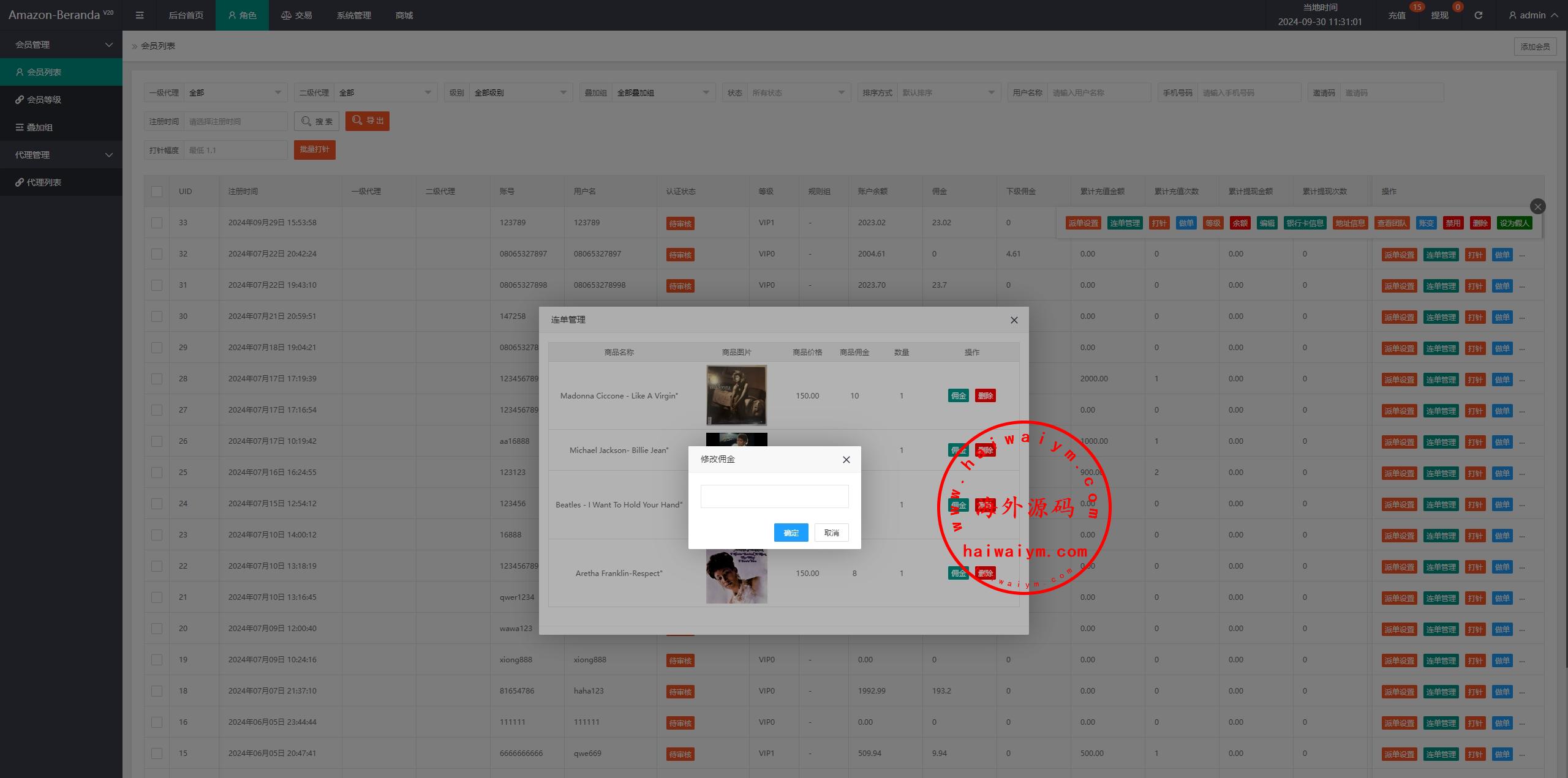Dismiss the row action tooltip circle X
Viewport: 1568px width, 778px height.
tap(1537, 207)
